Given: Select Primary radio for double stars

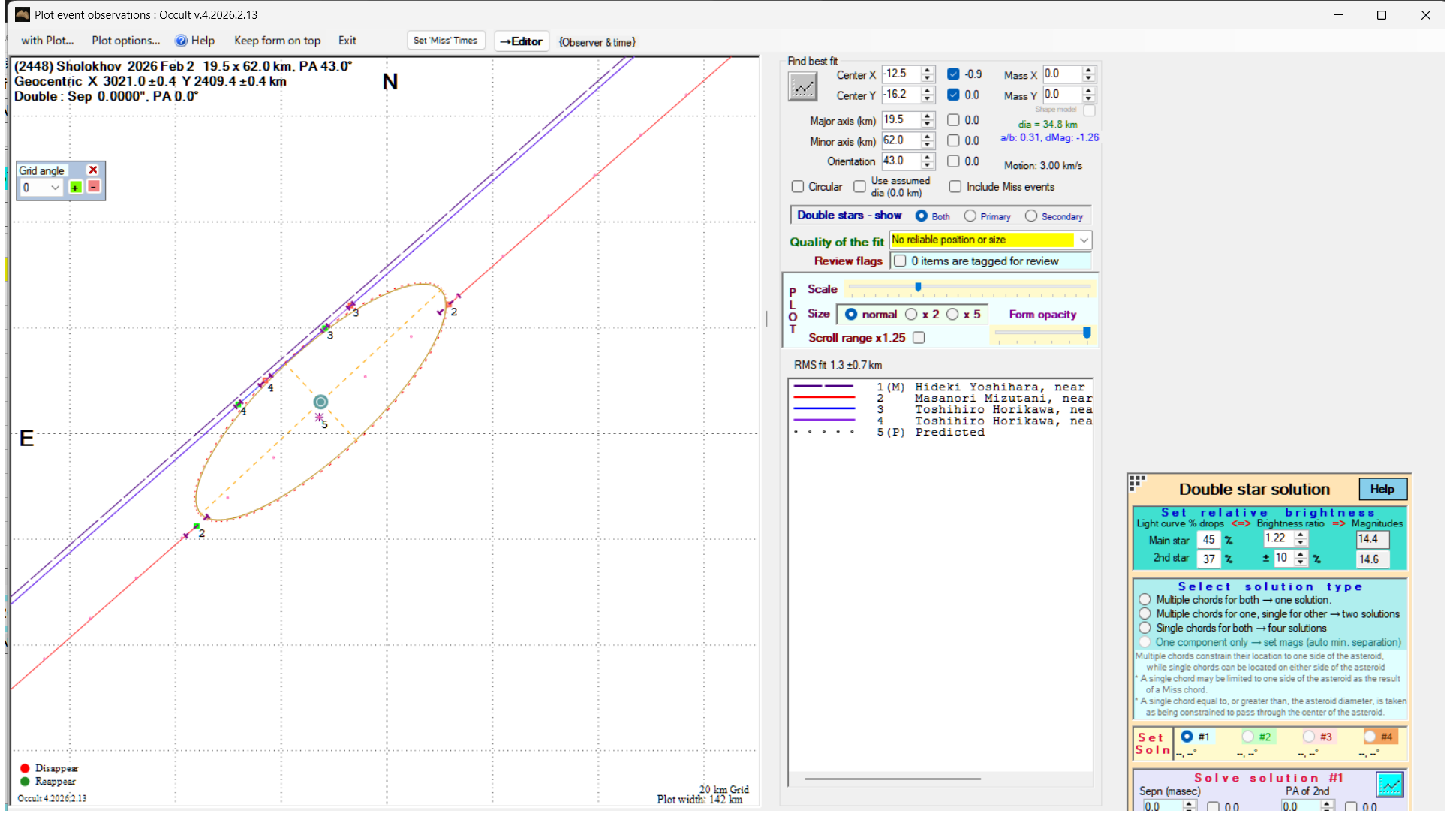Looking at the screenshot, I should [x=970, y=216].
